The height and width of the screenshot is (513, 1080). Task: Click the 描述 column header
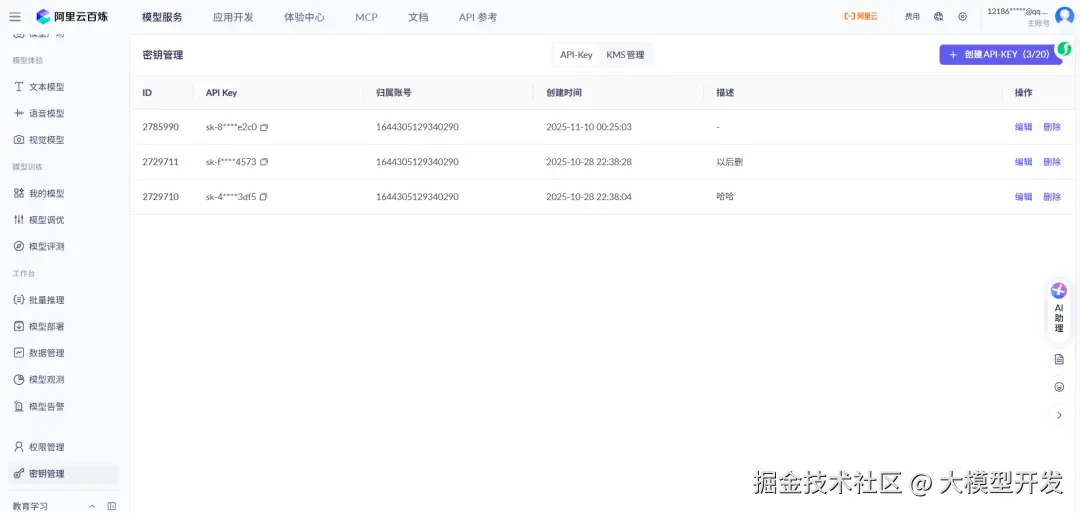[x=725, y=92]
